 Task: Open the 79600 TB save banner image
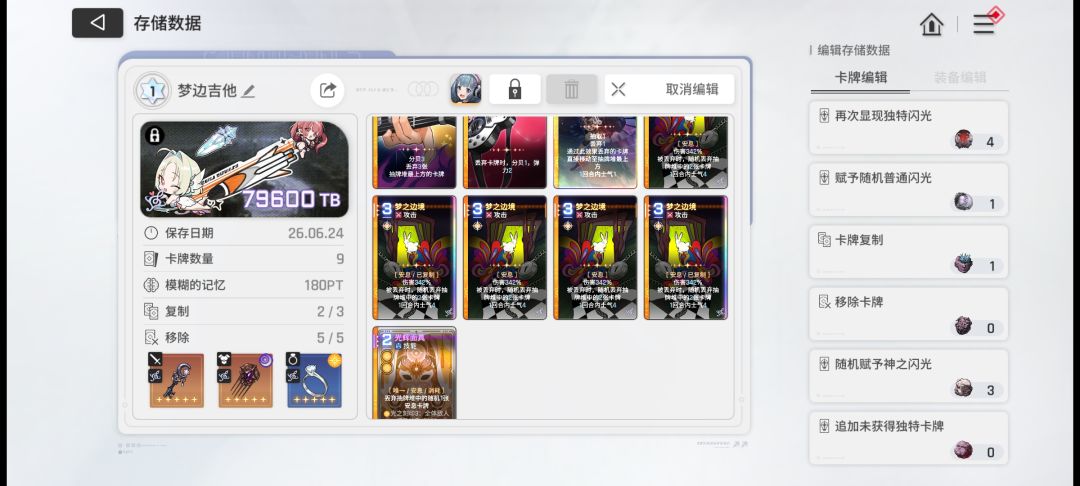coord(245,169)
